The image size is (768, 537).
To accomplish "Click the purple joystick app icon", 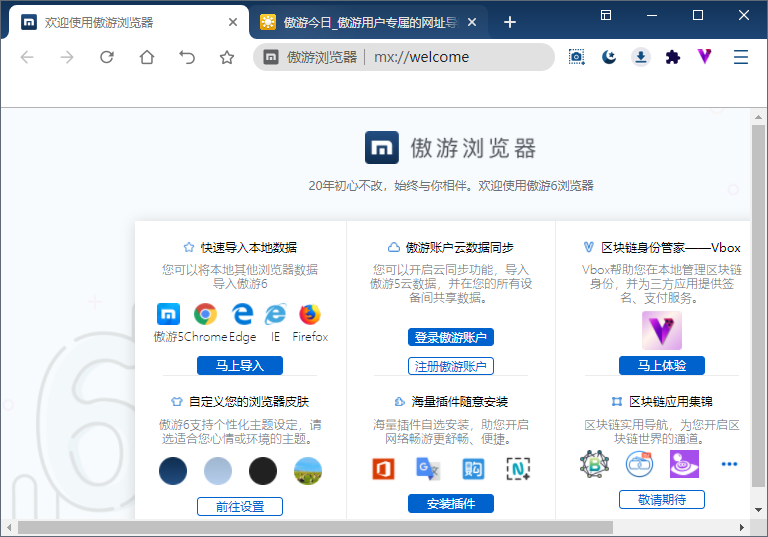I will 684,464.
